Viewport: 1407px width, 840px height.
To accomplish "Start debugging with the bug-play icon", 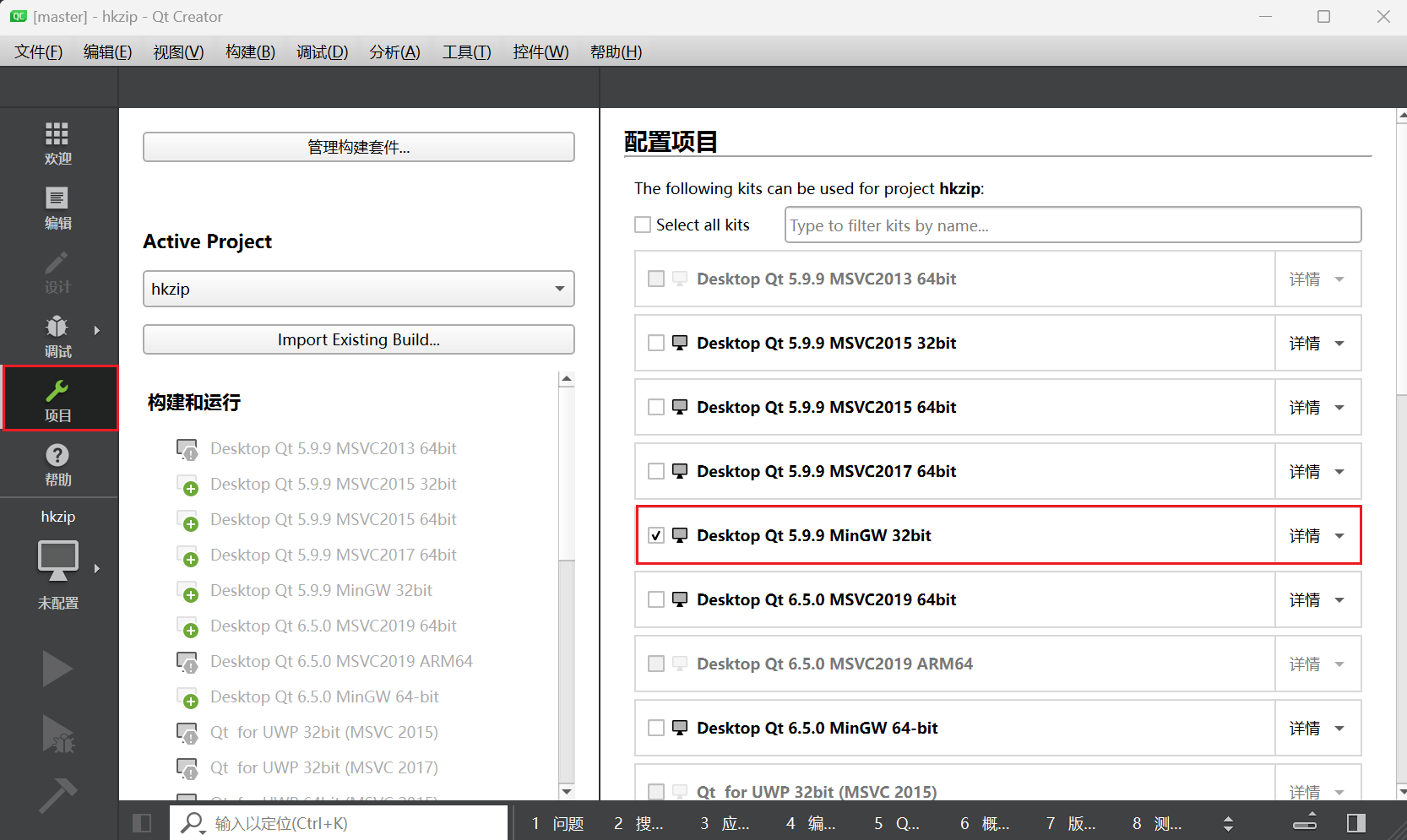I will point(58,734).
